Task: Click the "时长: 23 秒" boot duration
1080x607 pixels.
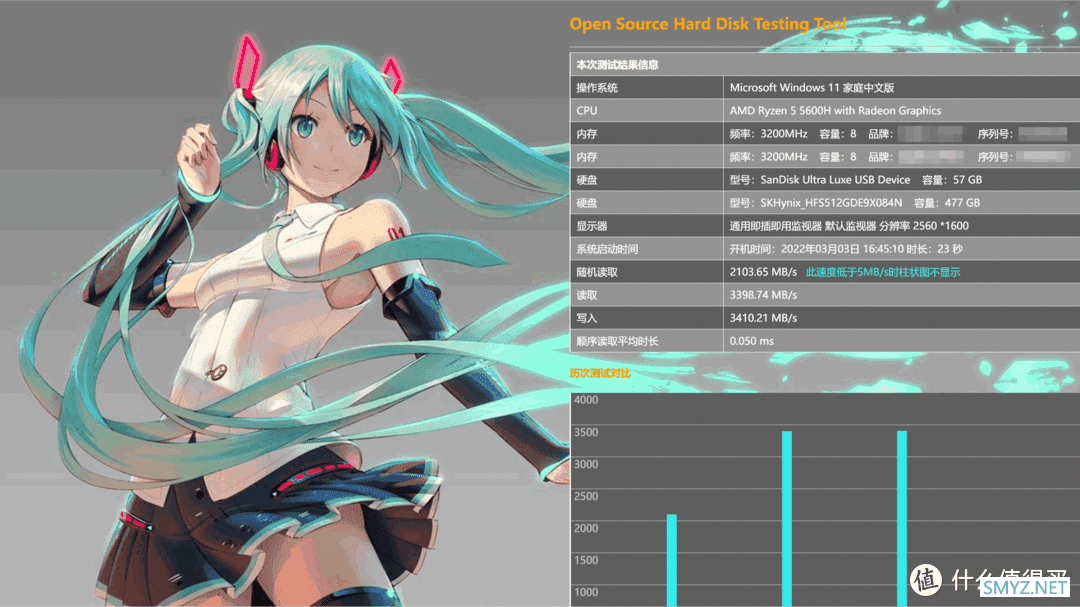Action: [x=933, y=249]
